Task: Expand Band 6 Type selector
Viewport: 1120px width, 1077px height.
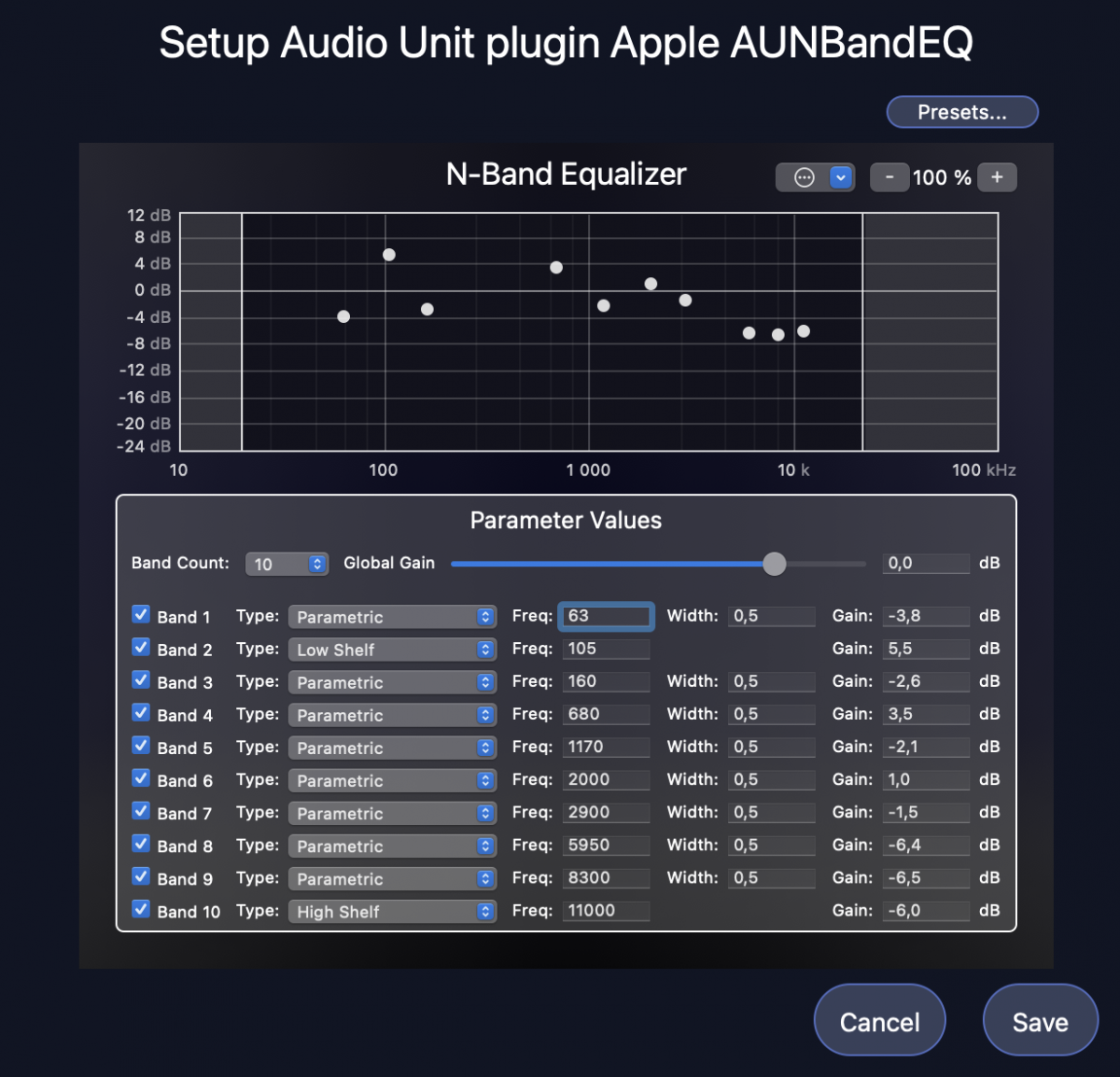Action: coord(392,780)
